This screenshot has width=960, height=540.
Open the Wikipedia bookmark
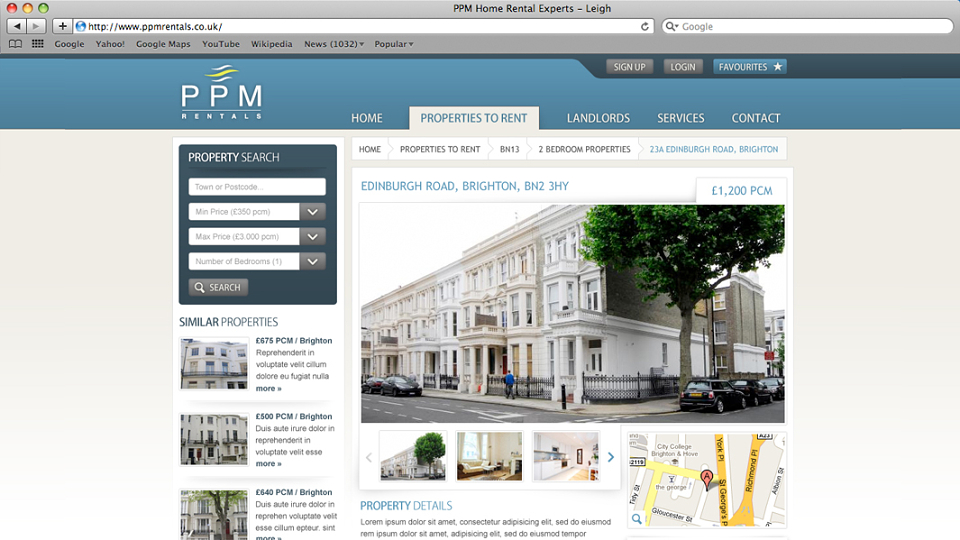click(x=271, y=44)
